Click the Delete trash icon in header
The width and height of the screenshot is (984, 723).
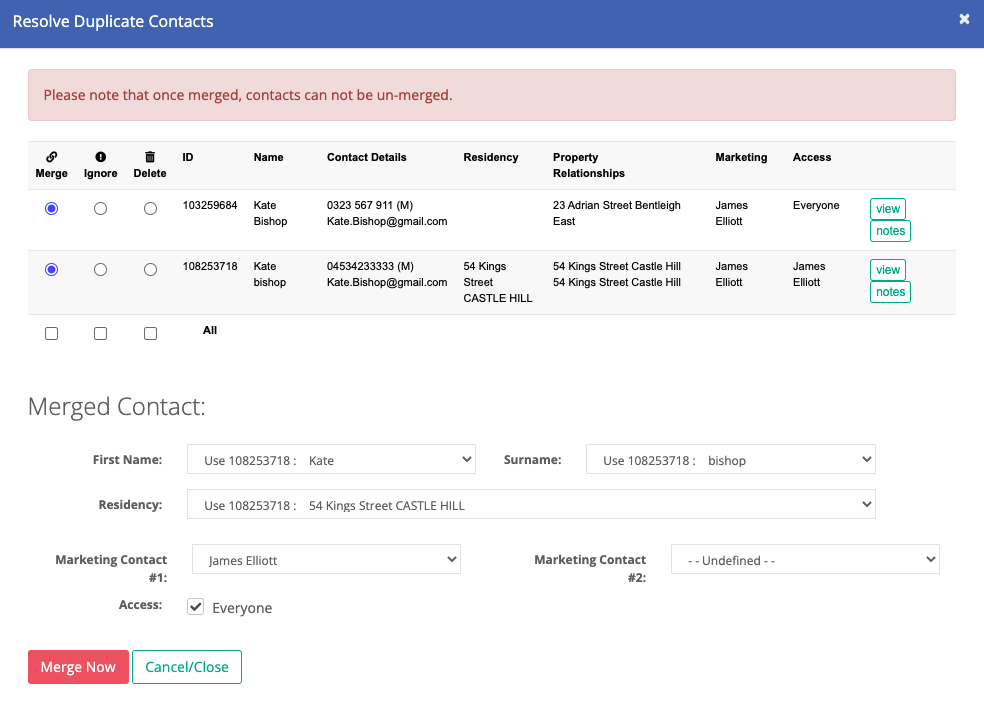click(x=150, y=157)
